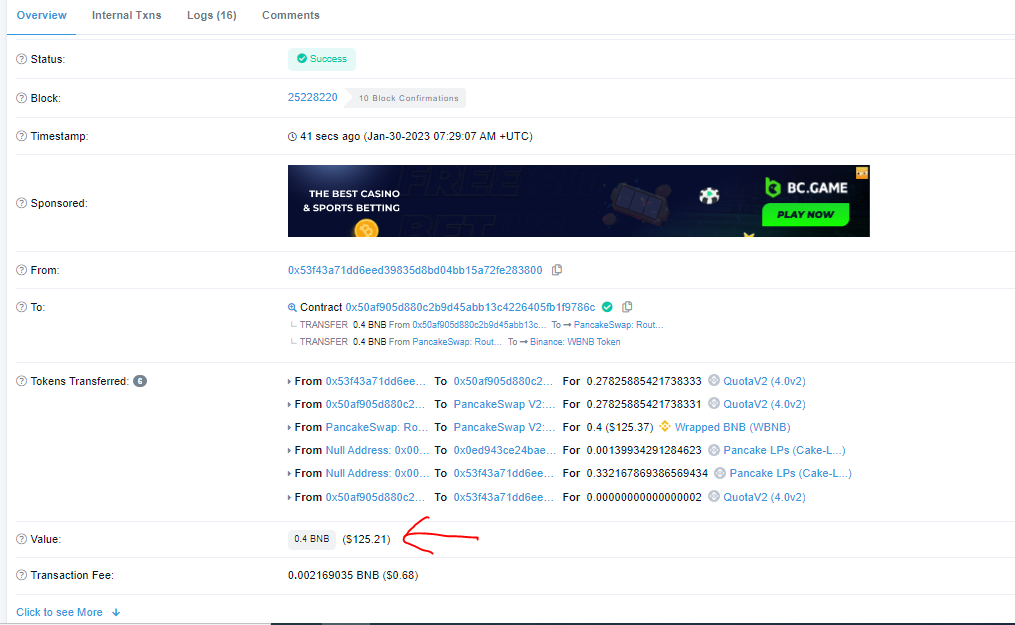Image resolution: width=1015 pixels, height=625 pixels.
Task: Click the magnifier icon before Contract
Action: tap(292, 307)
